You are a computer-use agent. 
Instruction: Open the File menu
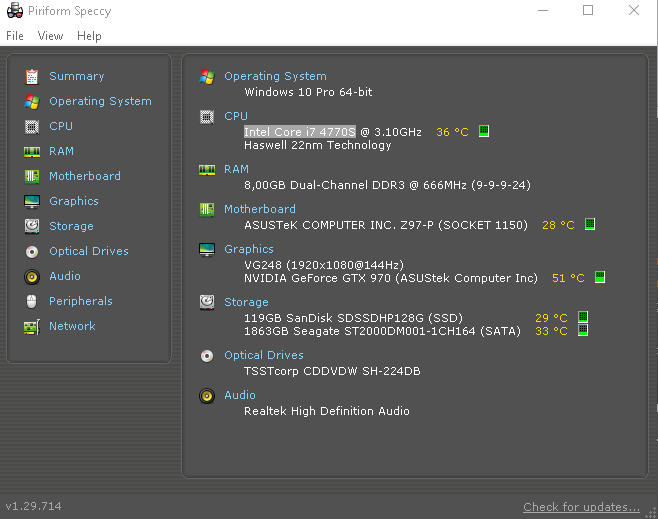(15, 36)
